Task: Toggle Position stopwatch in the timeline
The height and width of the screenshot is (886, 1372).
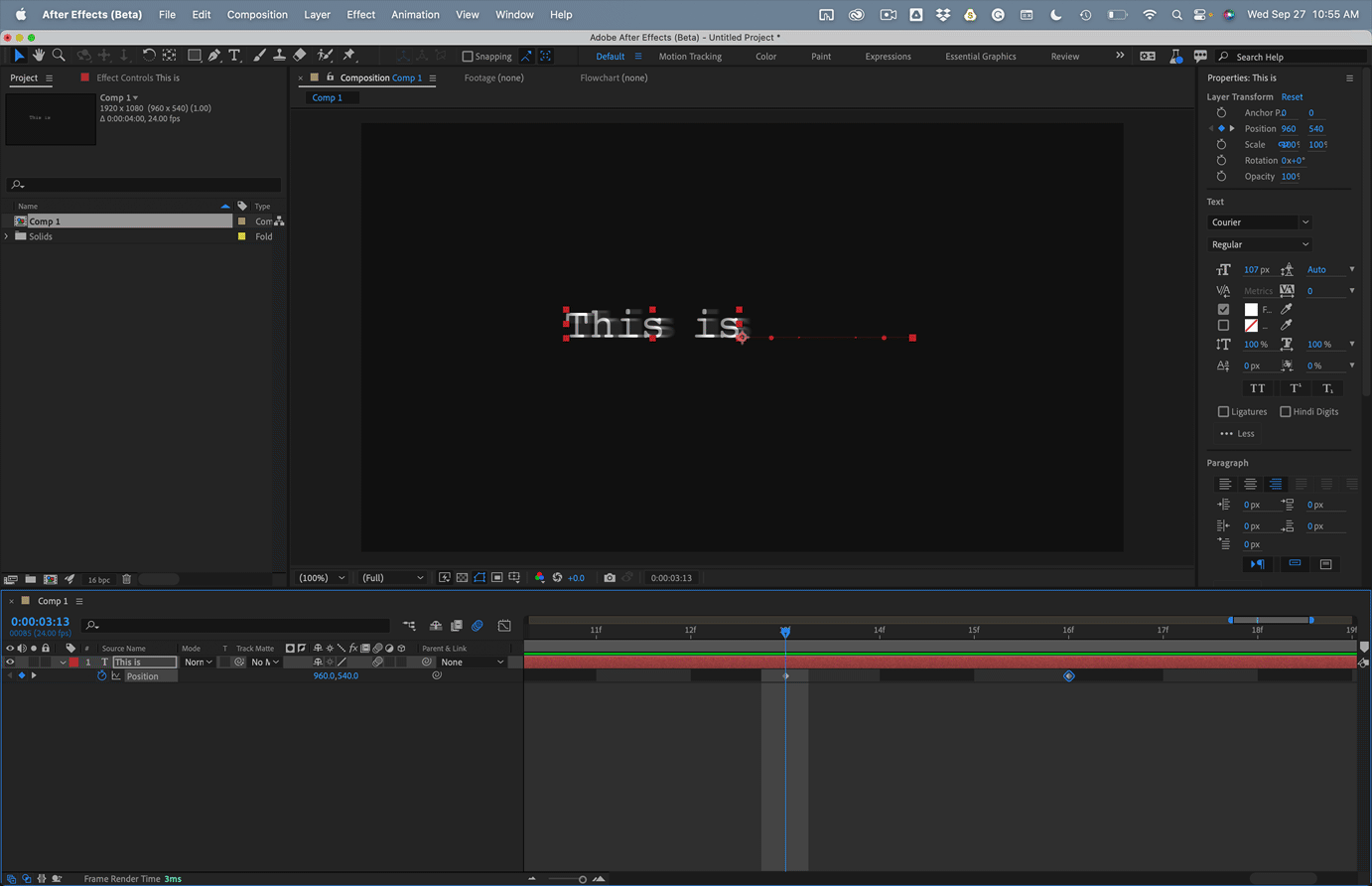Action: [101, 675]
